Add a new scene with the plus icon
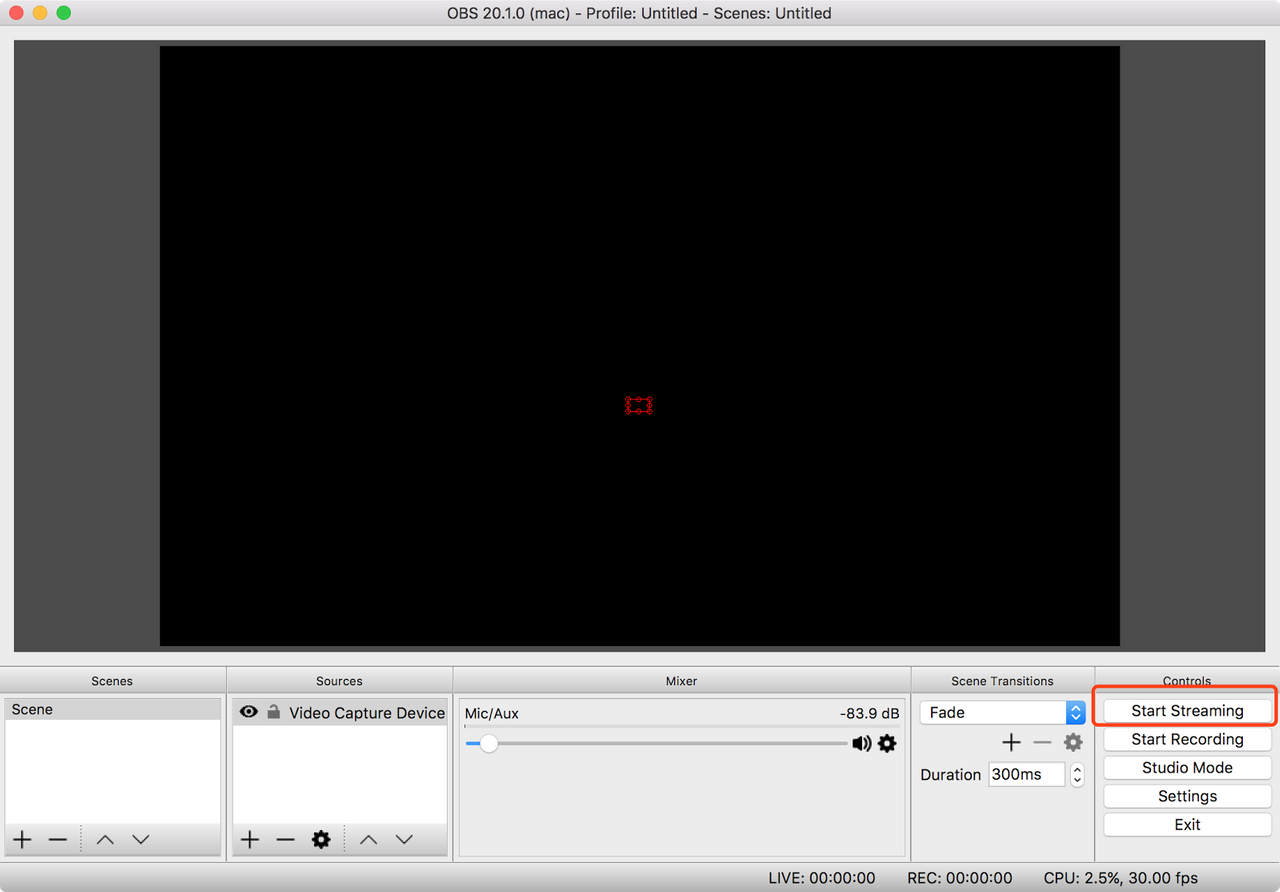Viewport: 1280px width, 892px height. pos(22,839)
